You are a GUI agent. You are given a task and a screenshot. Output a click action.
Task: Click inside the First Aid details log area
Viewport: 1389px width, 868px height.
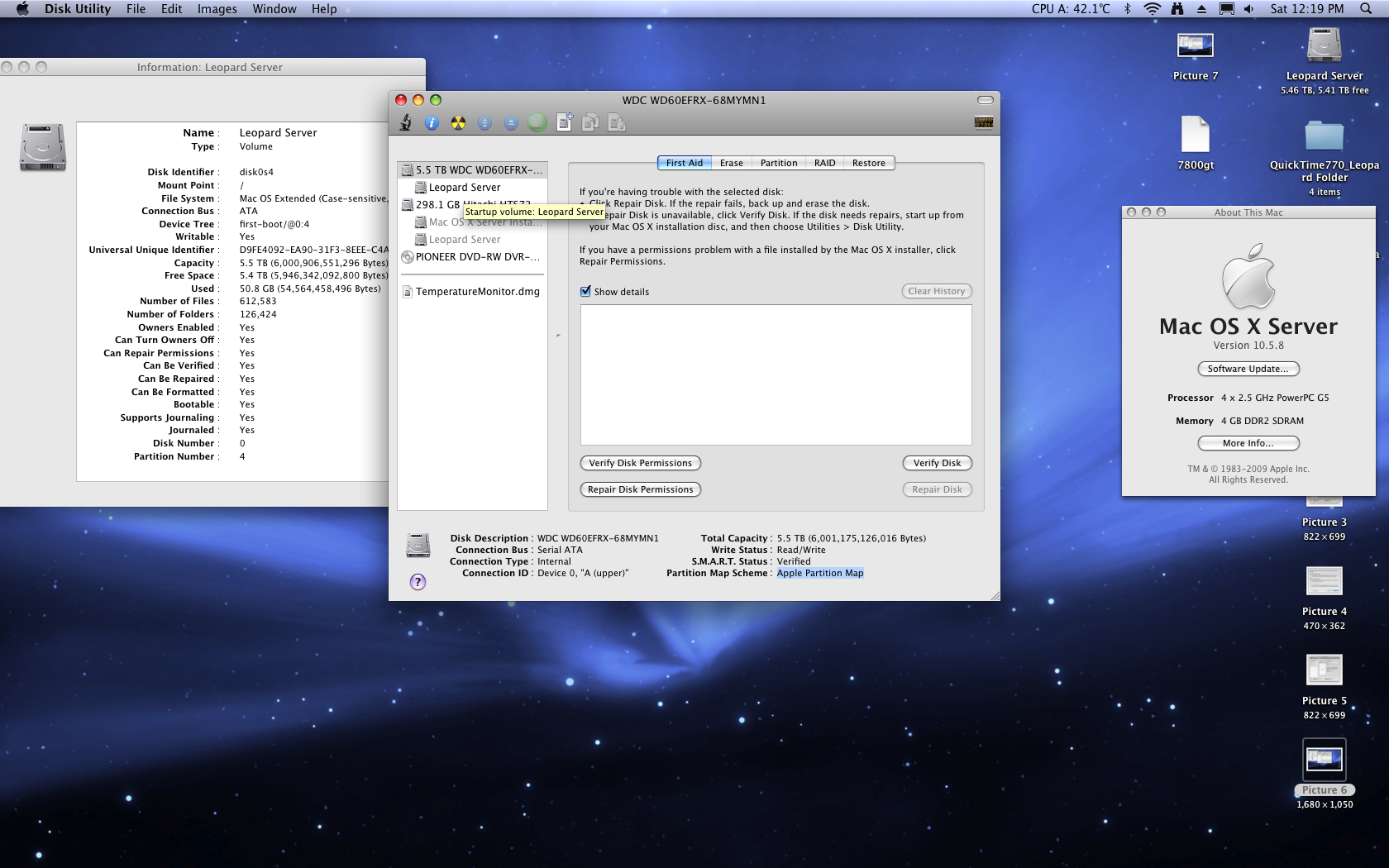click(x=776, y=374)
